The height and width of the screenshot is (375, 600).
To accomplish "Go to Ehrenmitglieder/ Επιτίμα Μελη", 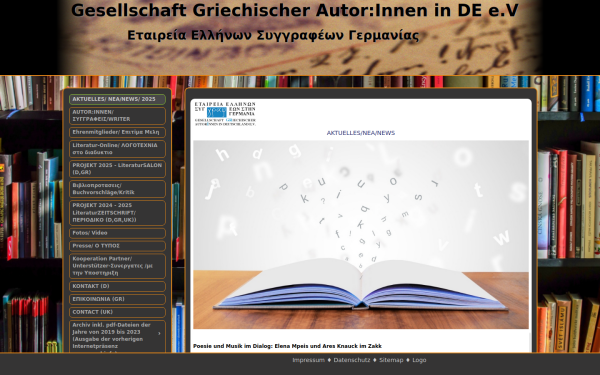I will tap(117, 132).
